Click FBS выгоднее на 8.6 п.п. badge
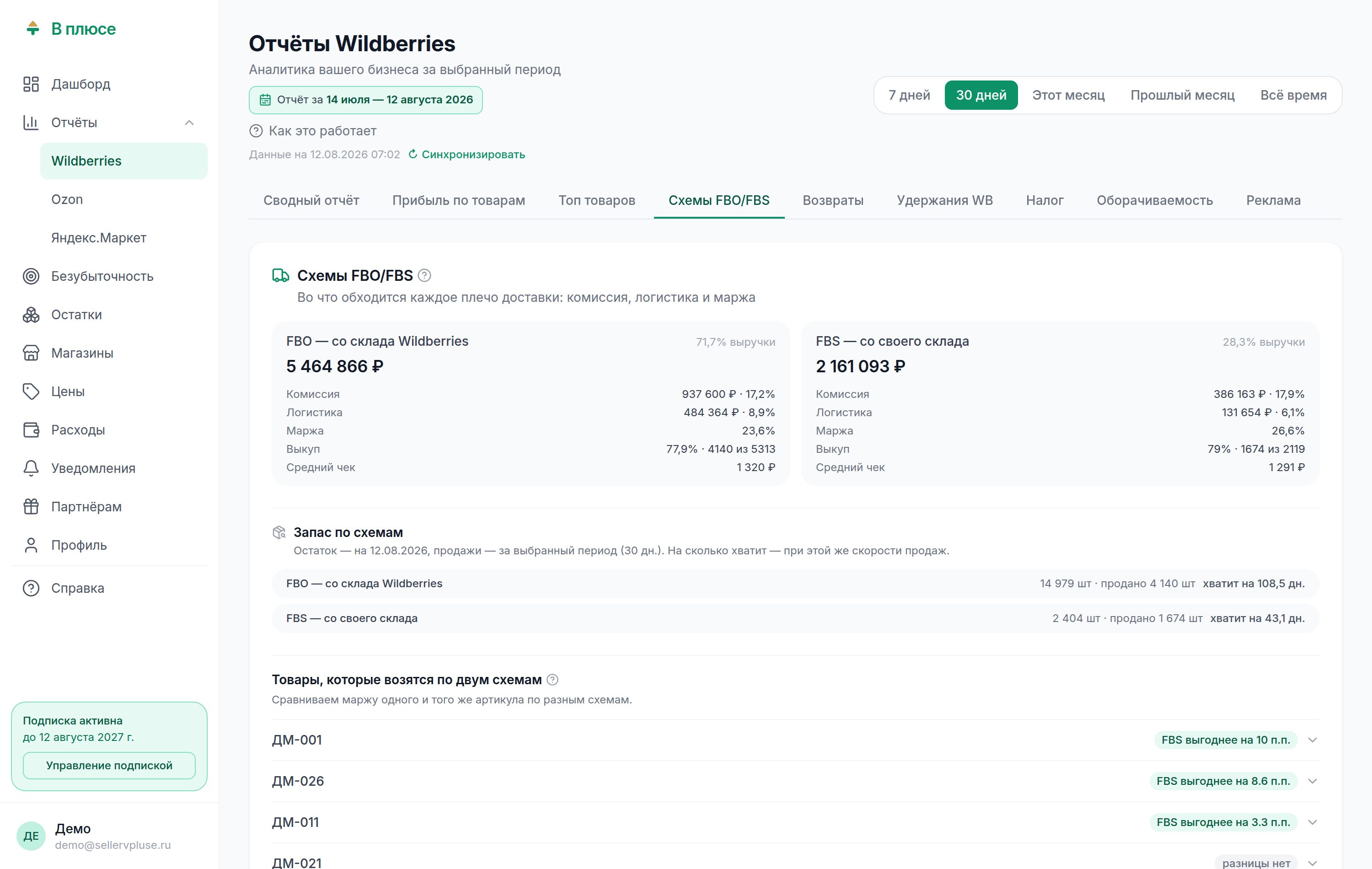This screenshot has width=1372, height=869. 1223,781
